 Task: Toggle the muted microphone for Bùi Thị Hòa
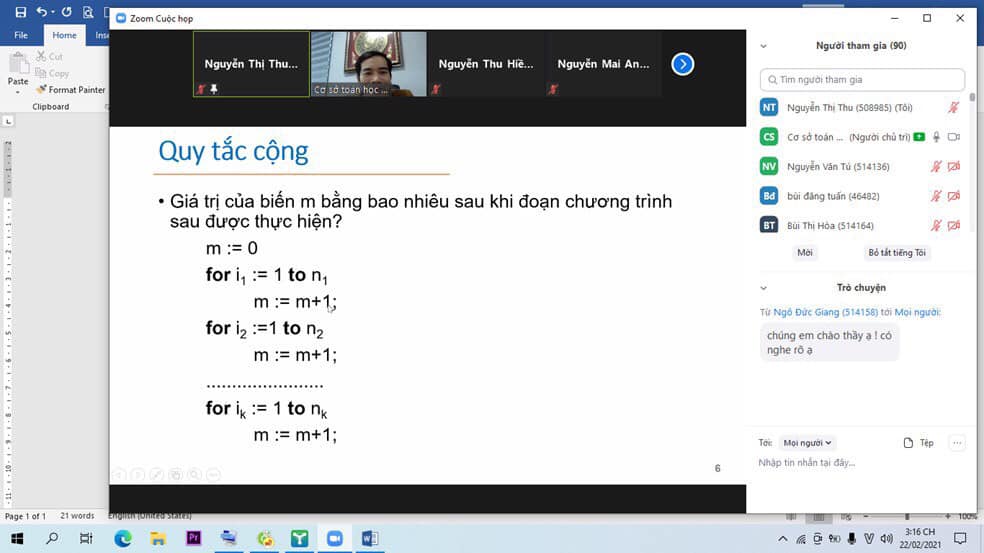pos(936,226)
